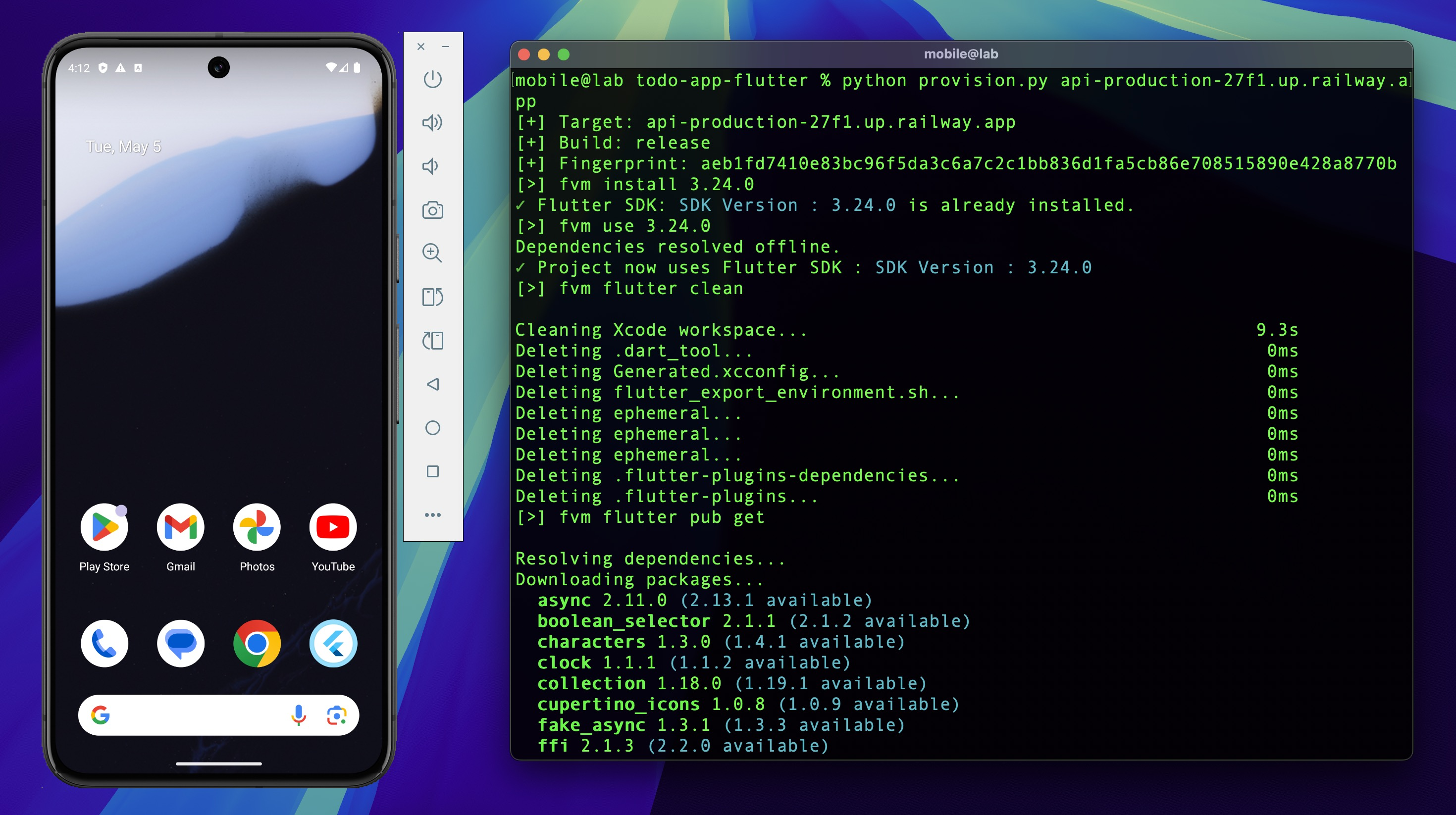The width and height of the screenshot is (1456, 815).
Task: Launch the YouTube app
Action: point(333,527)
